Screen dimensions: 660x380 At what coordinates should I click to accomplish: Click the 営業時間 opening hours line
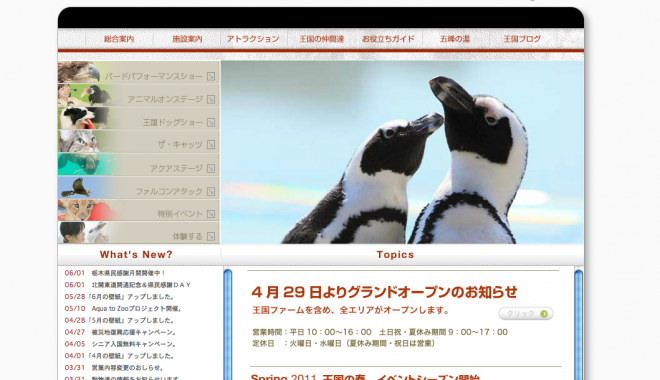click(x=380, y=332)
